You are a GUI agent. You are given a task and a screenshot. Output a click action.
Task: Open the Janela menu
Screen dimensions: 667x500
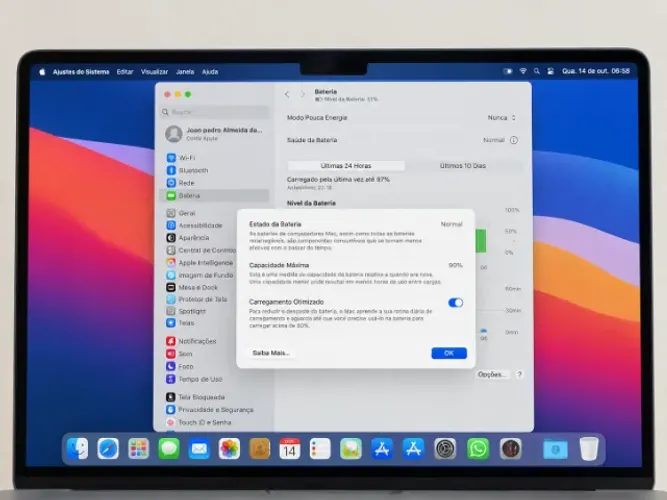point(185,72)
